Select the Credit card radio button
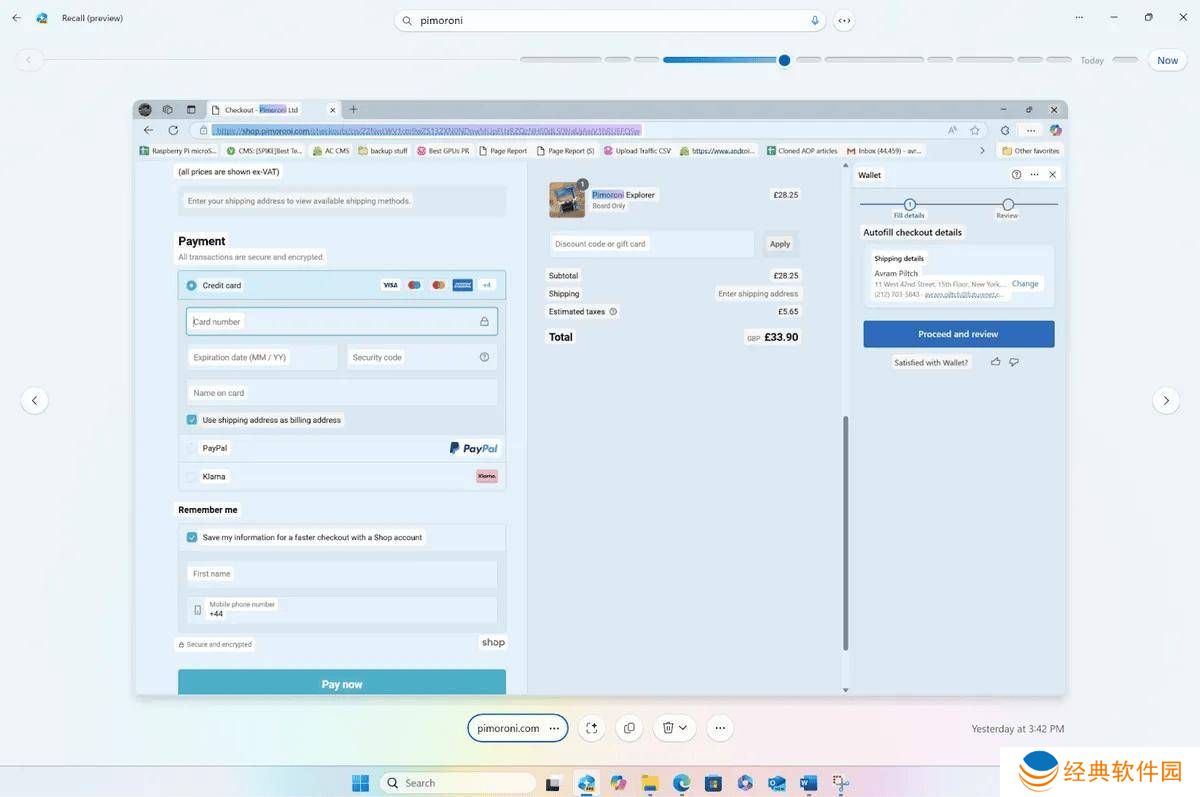The image size is (1200, 797). 191,285
